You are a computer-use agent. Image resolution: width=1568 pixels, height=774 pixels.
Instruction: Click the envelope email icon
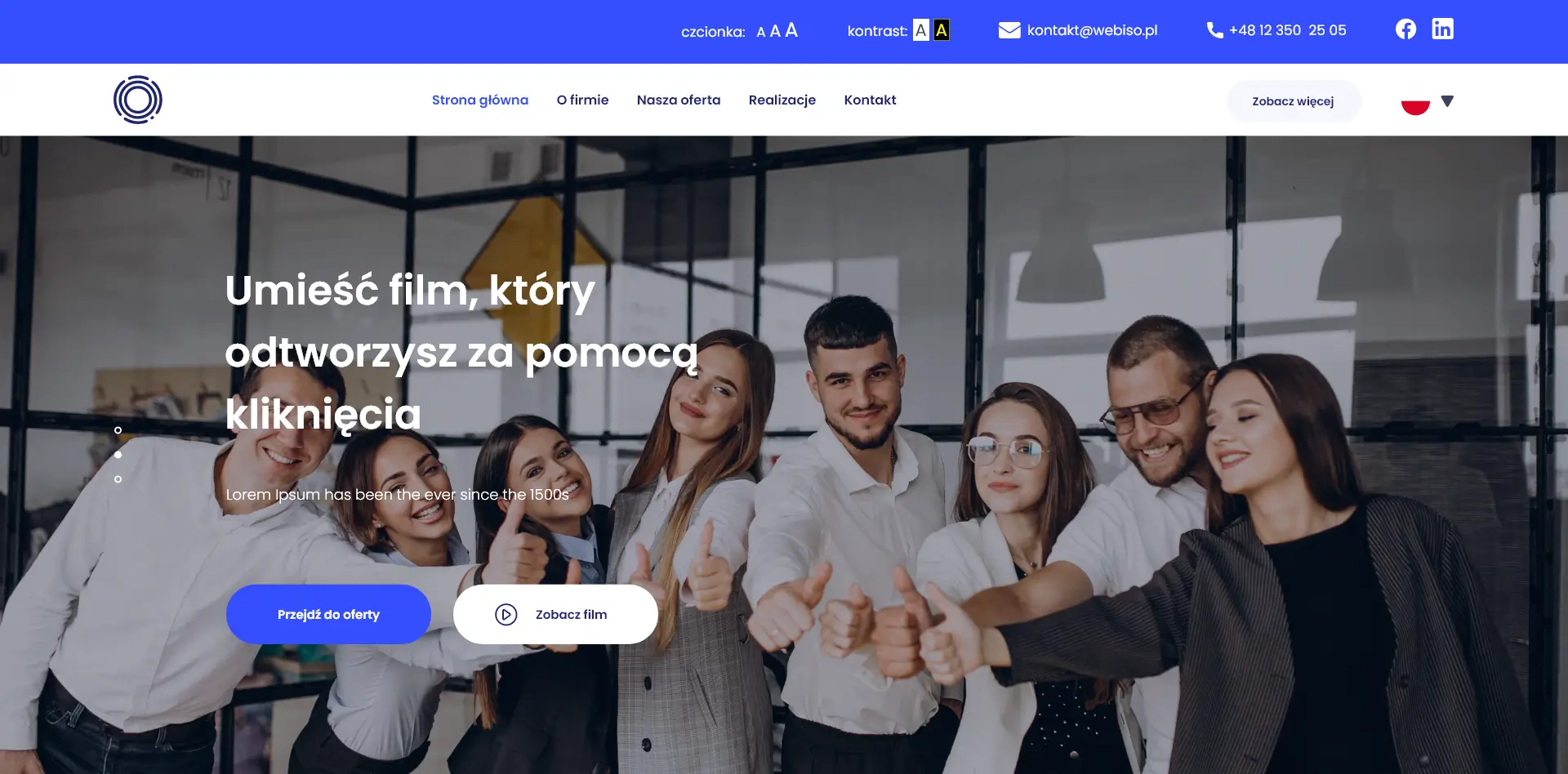tap(1009, 30)
